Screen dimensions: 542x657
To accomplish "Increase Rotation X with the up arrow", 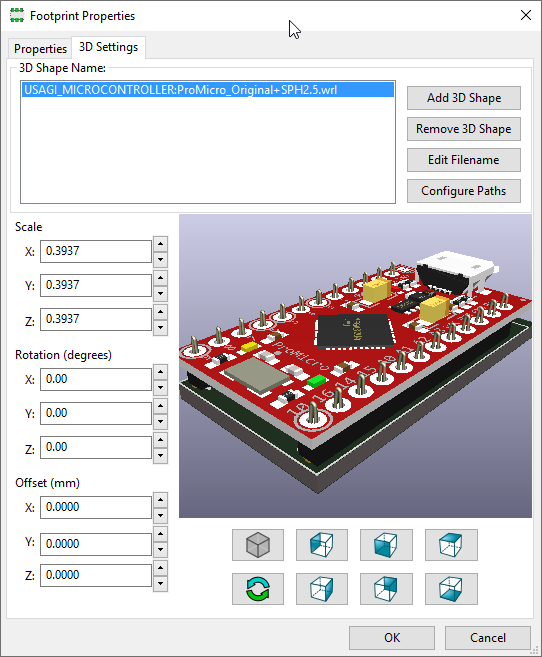I will 160,372.
